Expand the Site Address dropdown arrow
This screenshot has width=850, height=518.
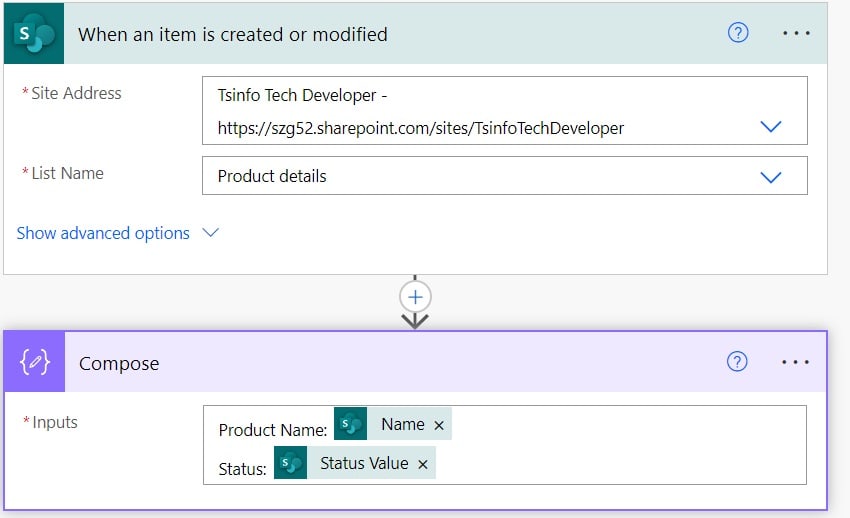click(770, 127)
